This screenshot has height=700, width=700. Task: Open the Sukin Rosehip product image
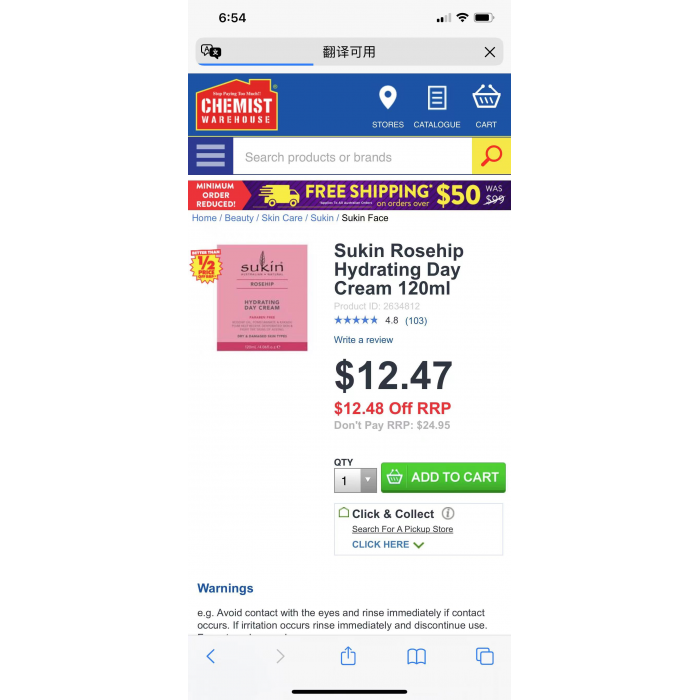point(262,297)
